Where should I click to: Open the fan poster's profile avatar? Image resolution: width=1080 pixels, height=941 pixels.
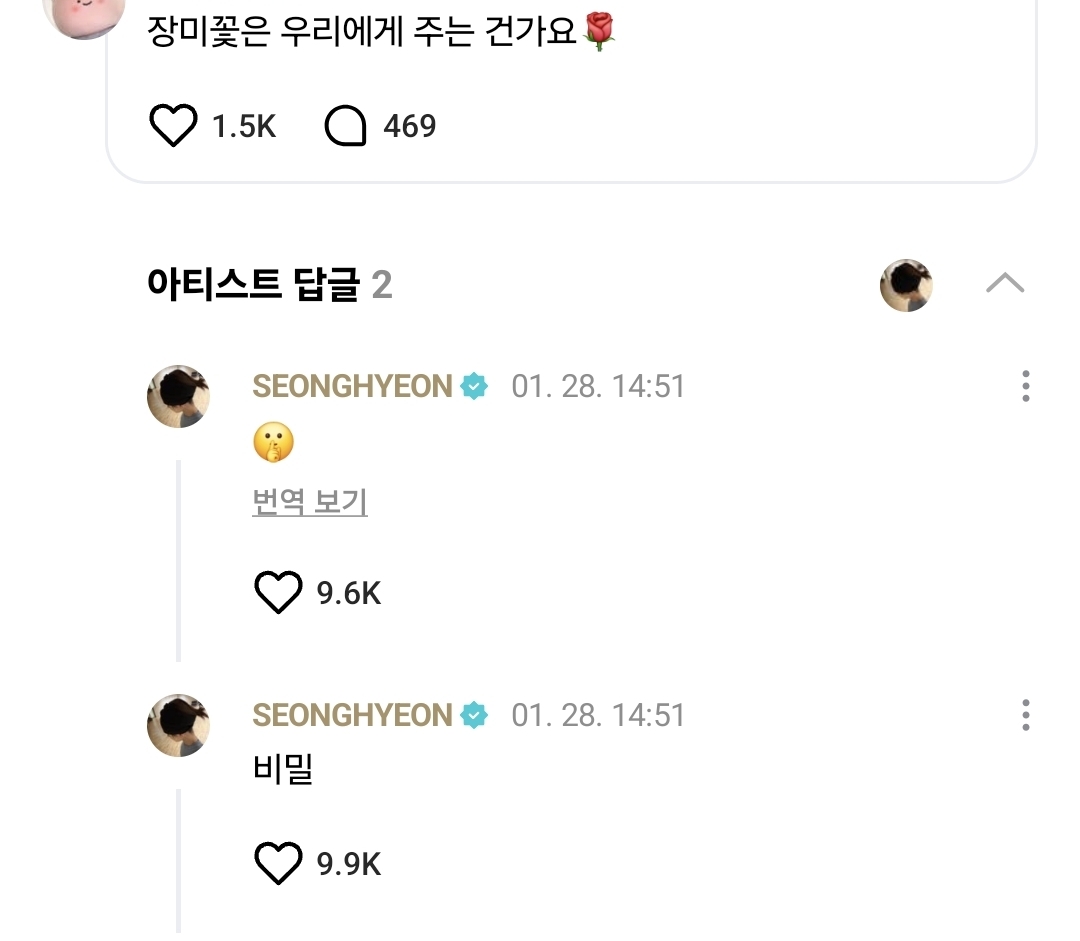84,14
